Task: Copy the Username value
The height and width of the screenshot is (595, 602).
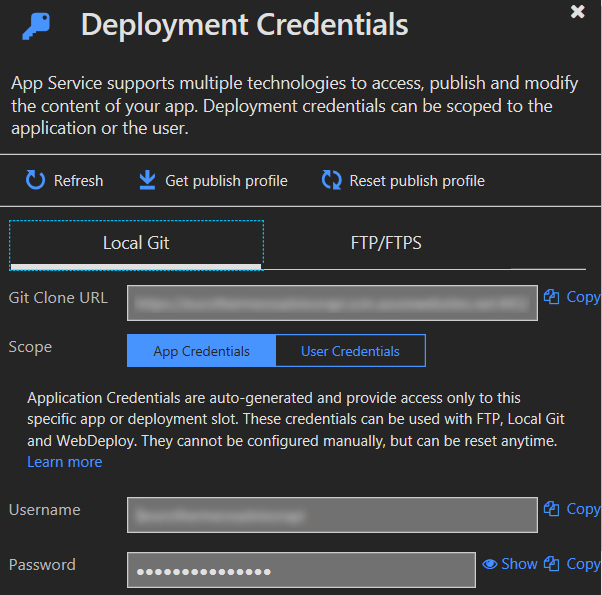Action: pos(572,509)
